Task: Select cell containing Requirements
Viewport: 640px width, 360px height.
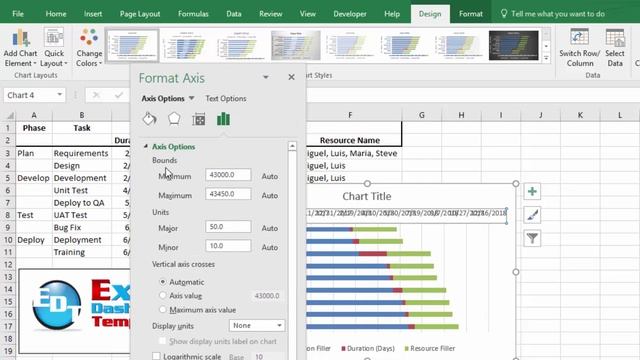Action: [x=82, y=153]
